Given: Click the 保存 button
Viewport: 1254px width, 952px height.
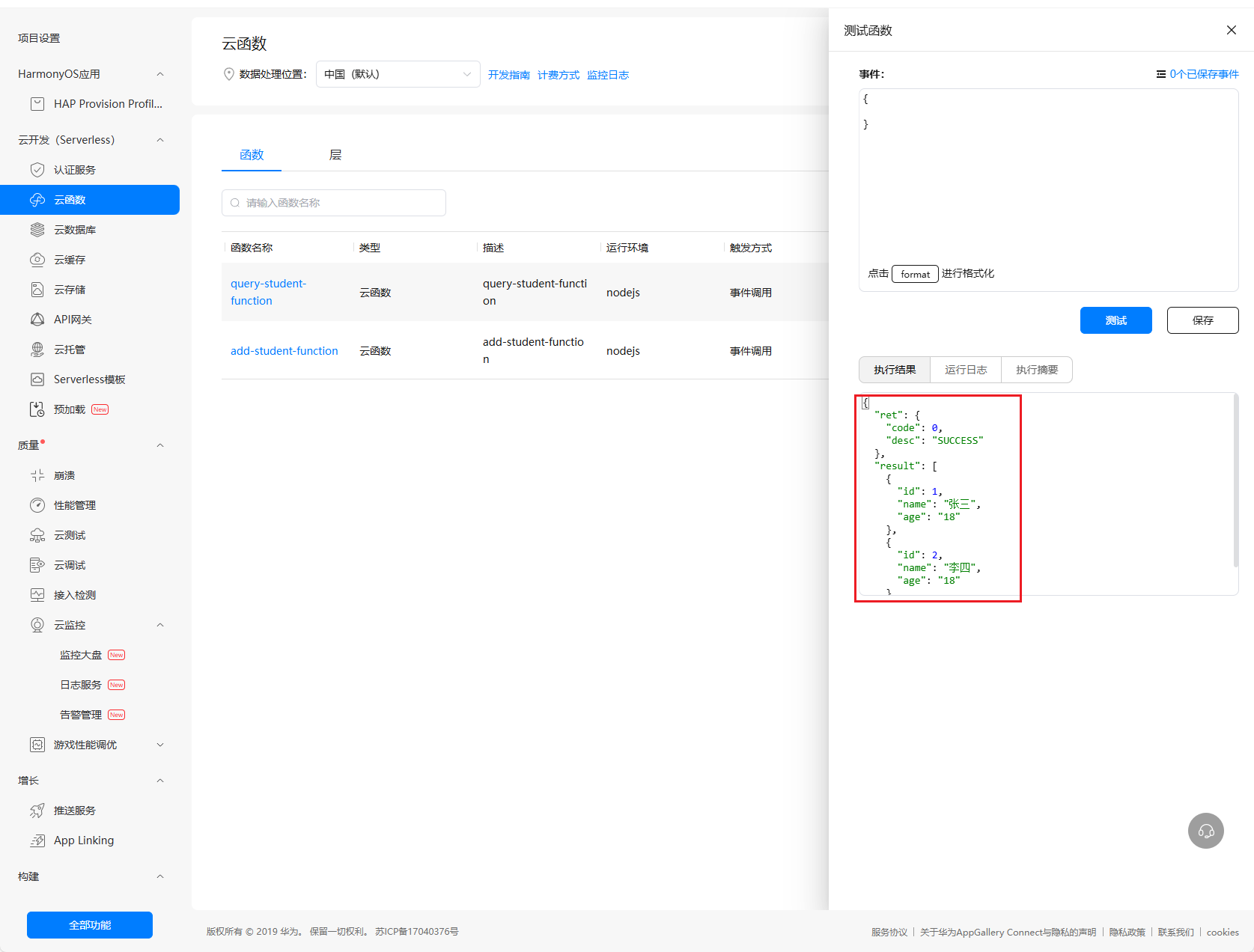Looking at the screenshot, I should pos(1203,320).
